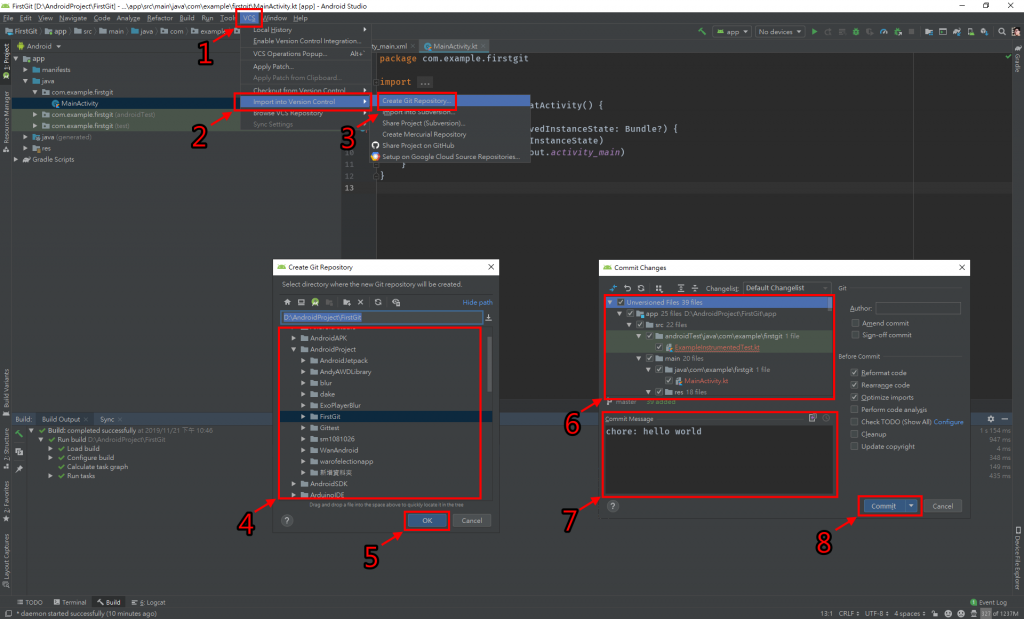Open the No devices dropdown
The height and width of the screenshot is (619, 1024).
[780, 31]
